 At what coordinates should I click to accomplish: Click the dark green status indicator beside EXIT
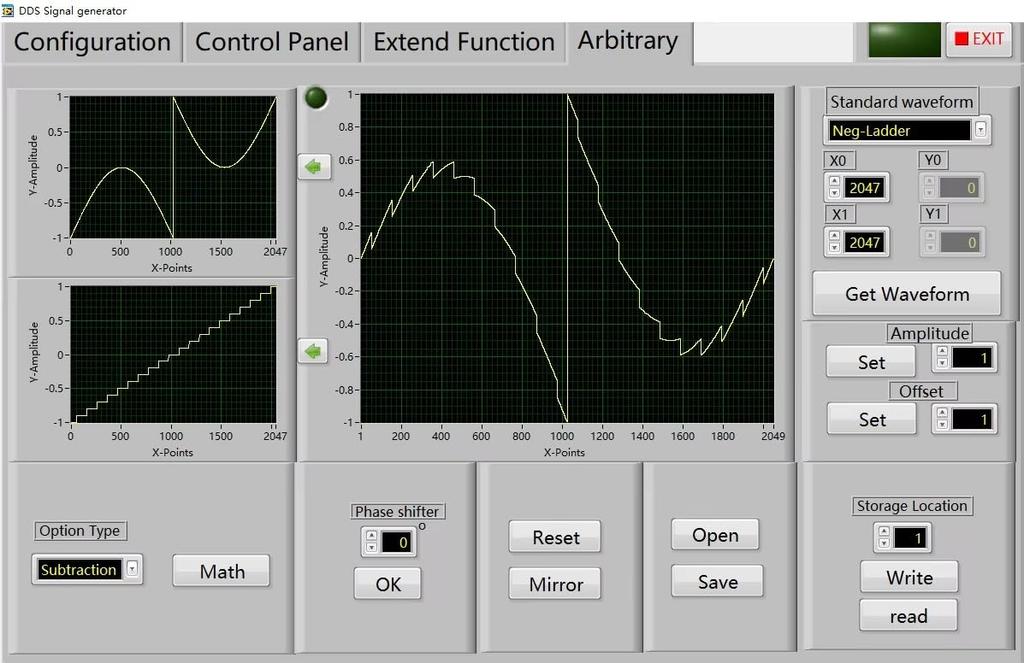[x=903, y=40]
